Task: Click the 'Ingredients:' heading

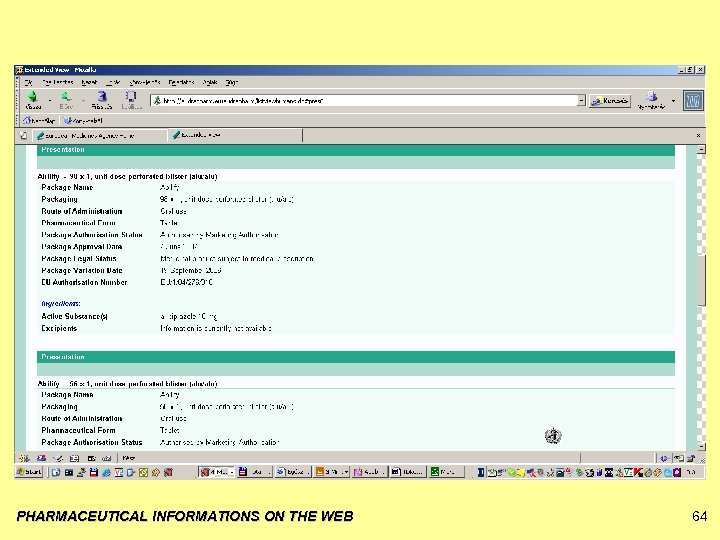Action: tap(61, 304)
